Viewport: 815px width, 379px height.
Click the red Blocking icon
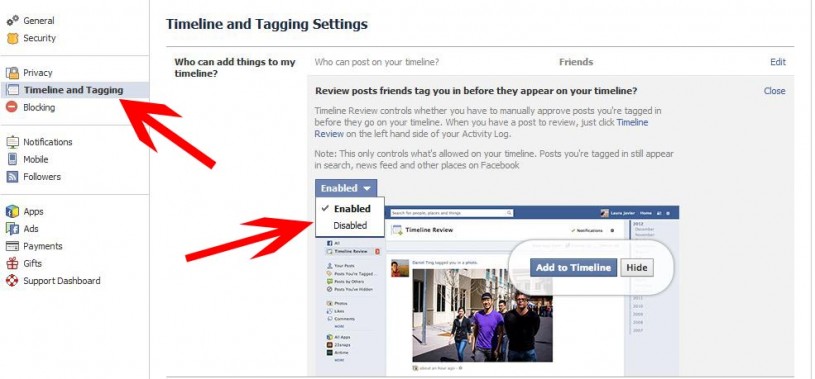click(12, 108)
